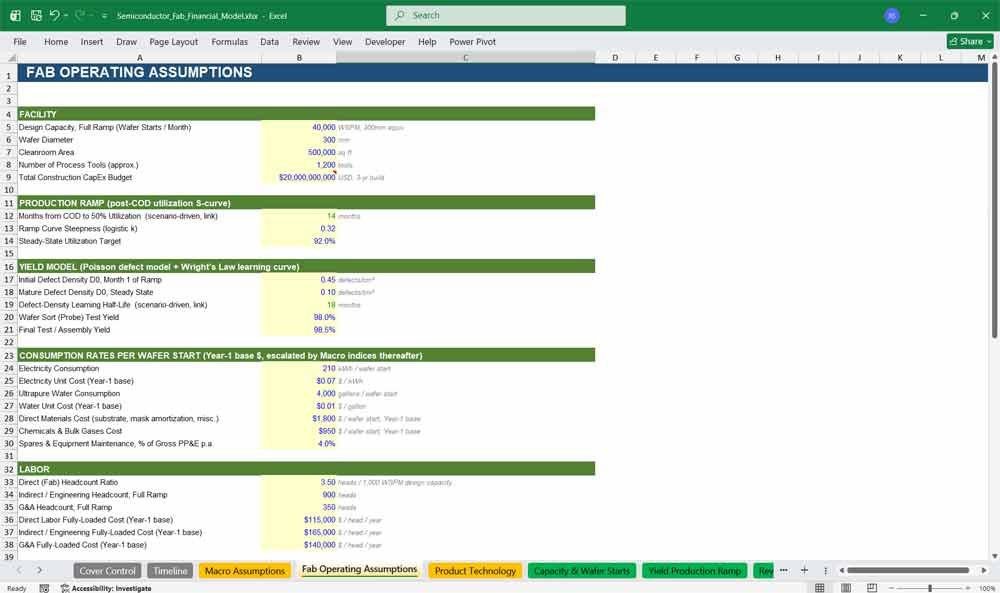Select column G header
Screen dimensions: 1000x593
[x=737, y=57]
